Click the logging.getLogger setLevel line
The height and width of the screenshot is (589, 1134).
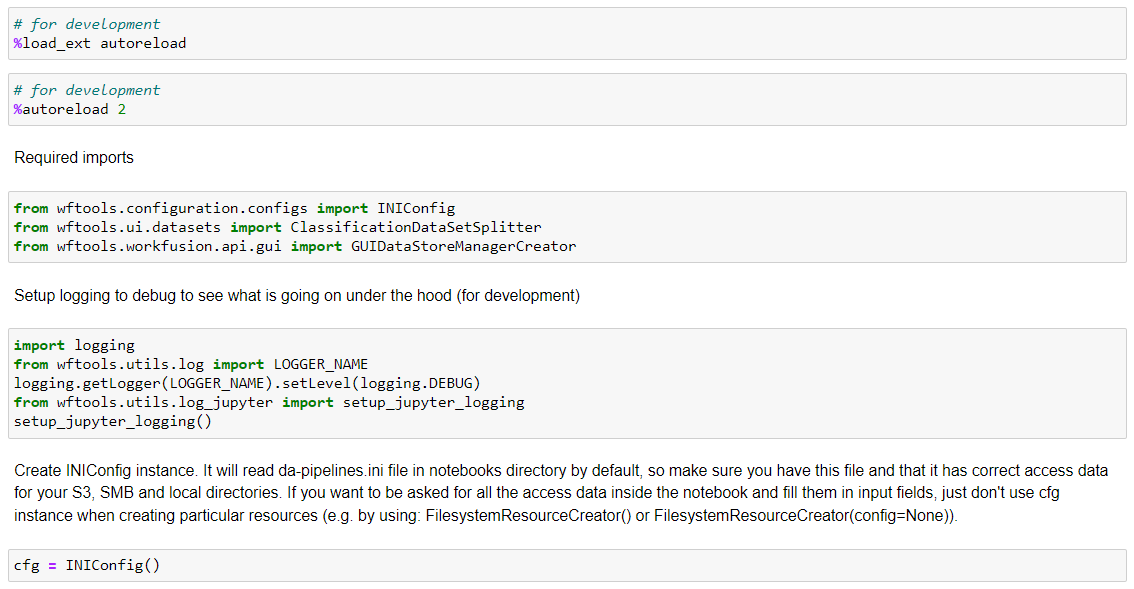[247, 383]
